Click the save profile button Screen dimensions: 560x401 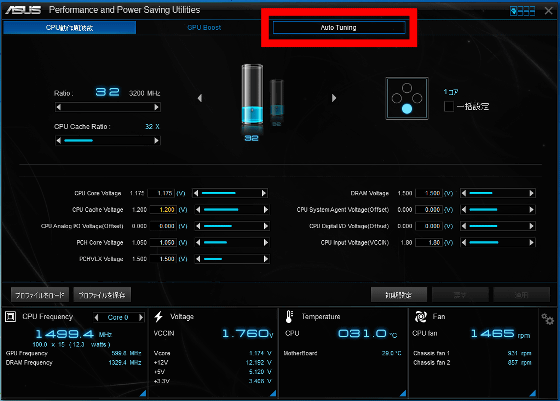coord(102,295)
